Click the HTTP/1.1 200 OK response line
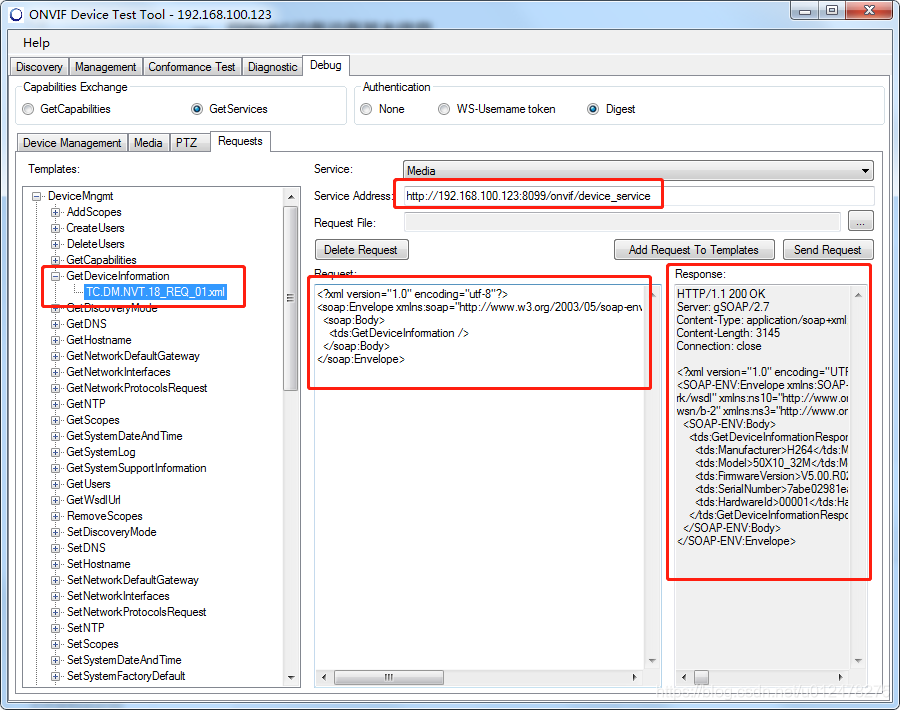 coord(721,294)
